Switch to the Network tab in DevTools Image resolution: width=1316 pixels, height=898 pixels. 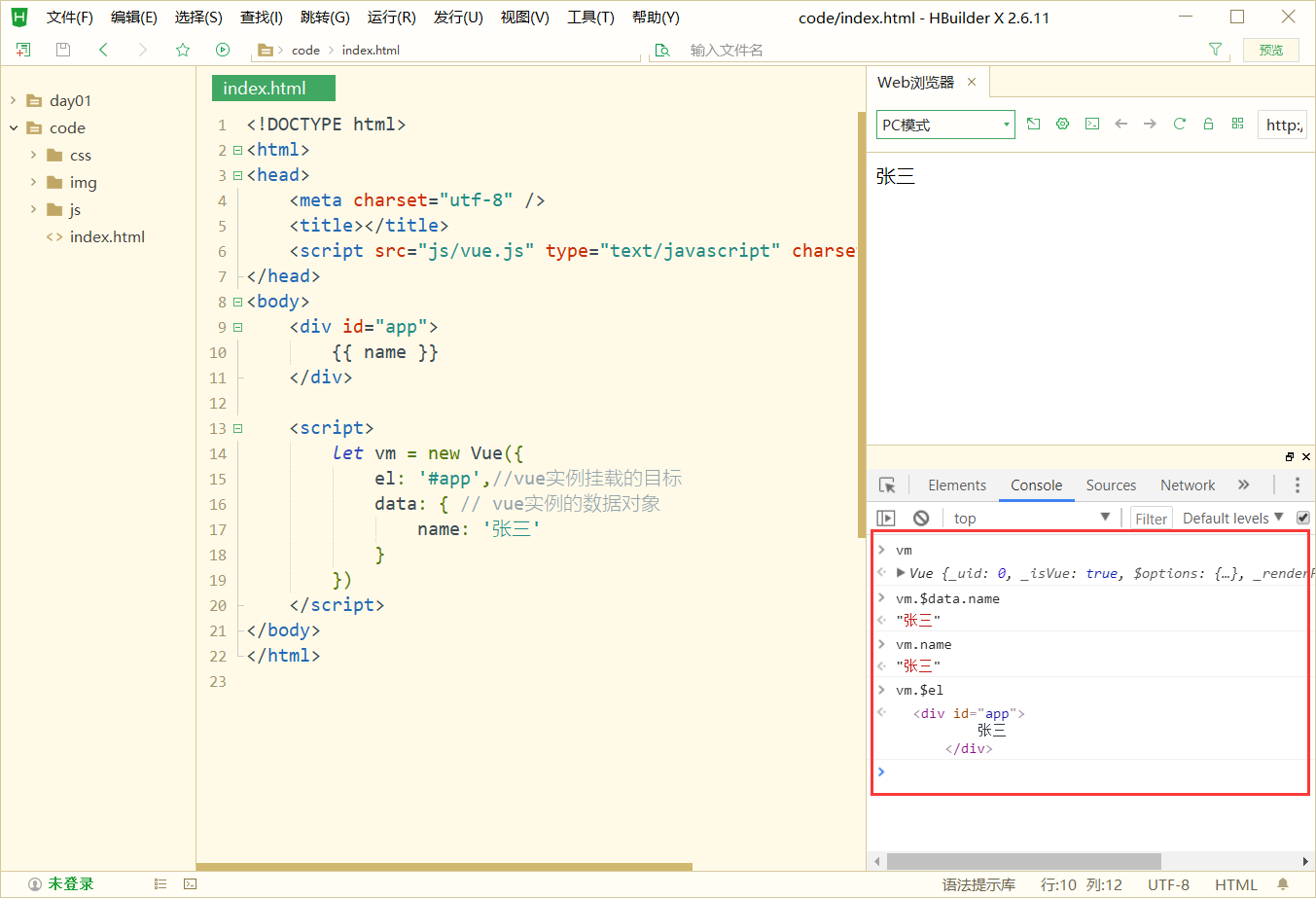tap(1187, 485)
